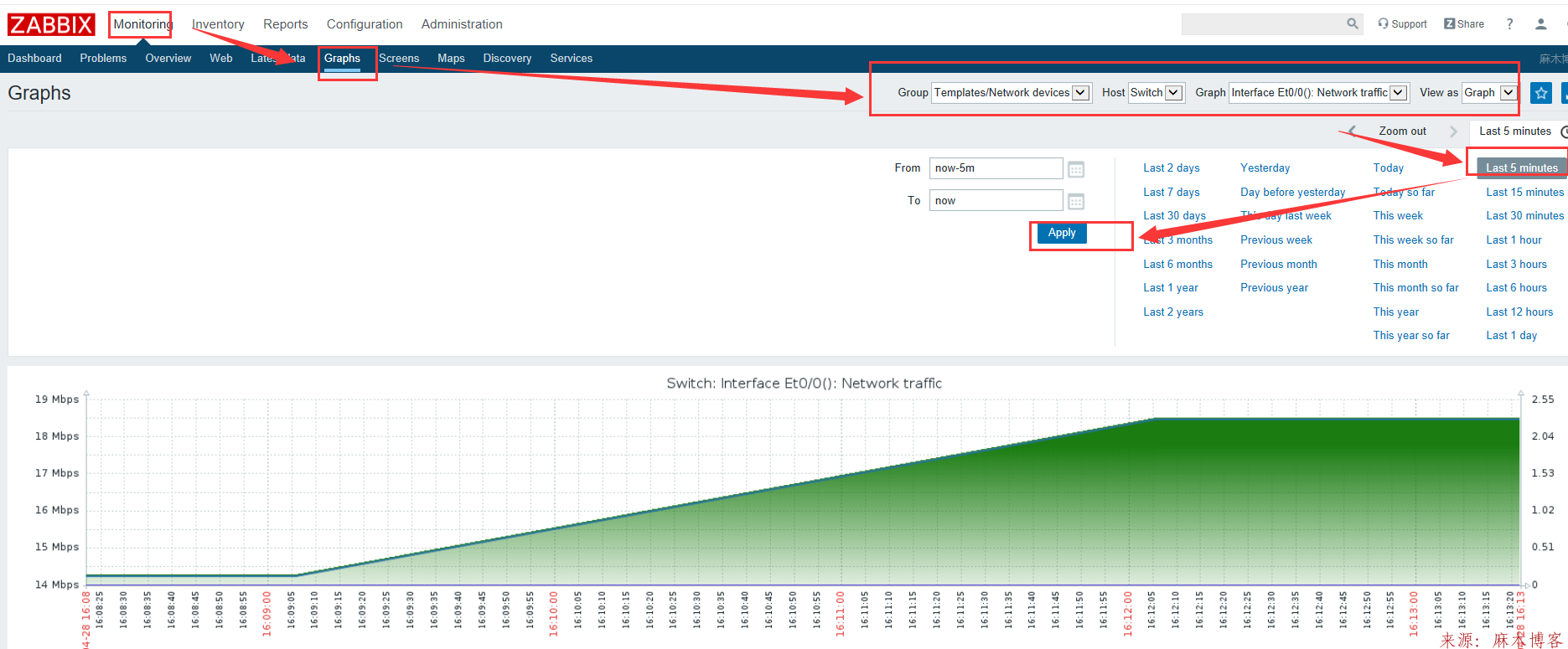Open the user profile icon
The width and height of the screenshot is (1568, 649).
pos(1540,24)
